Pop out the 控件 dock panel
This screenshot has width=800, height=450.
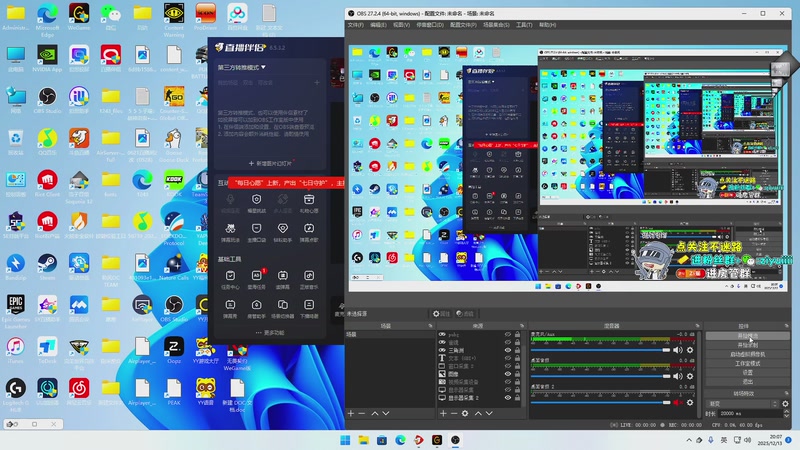click(786, 326)
